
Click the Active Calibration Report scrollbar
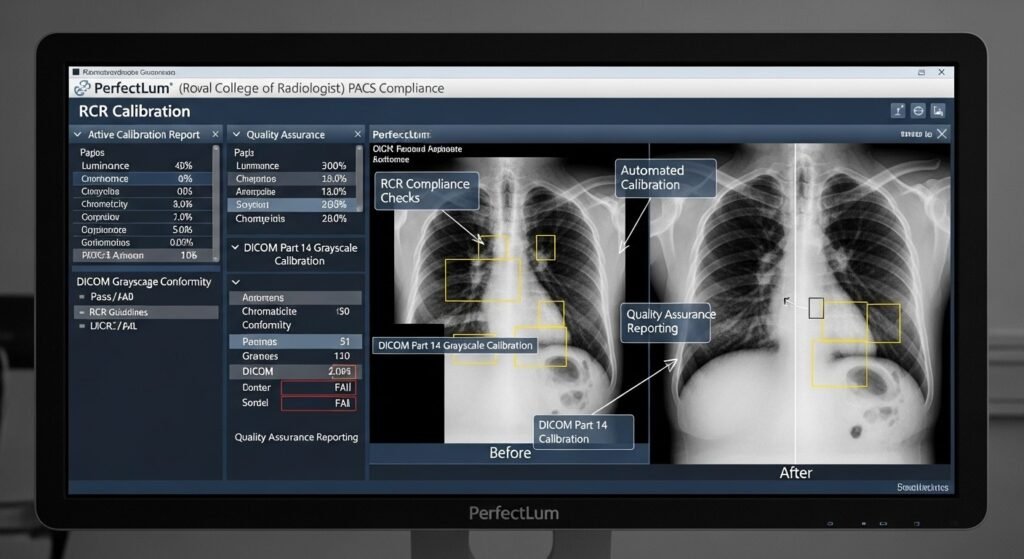coord(217,200)
